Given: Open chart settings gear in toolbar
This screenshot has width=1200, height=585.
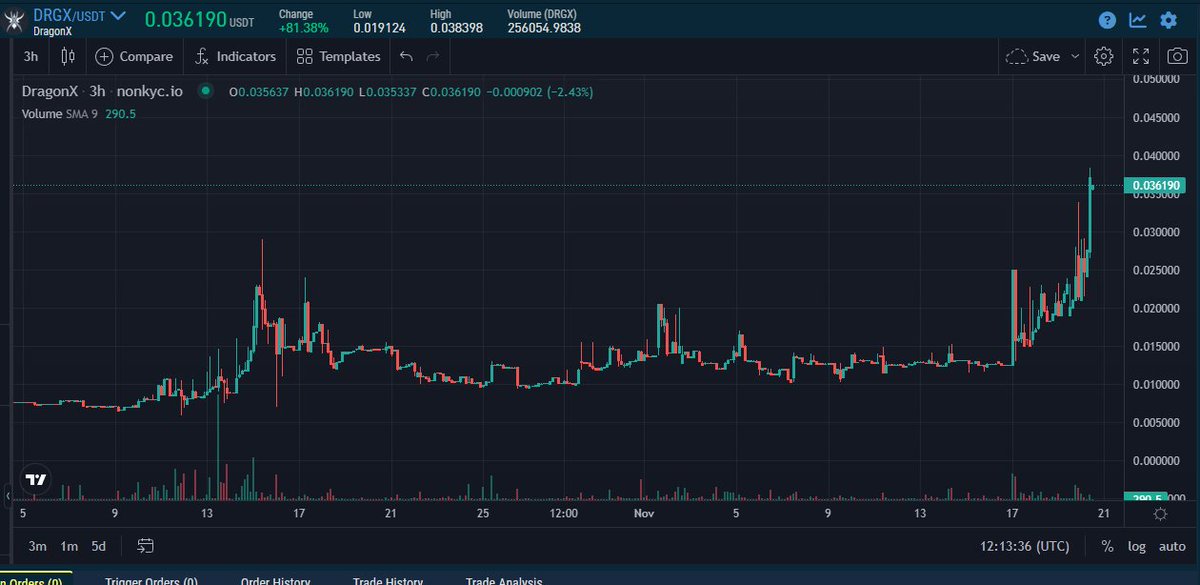Looking at the screenshot, I should tap(1104, 56).
